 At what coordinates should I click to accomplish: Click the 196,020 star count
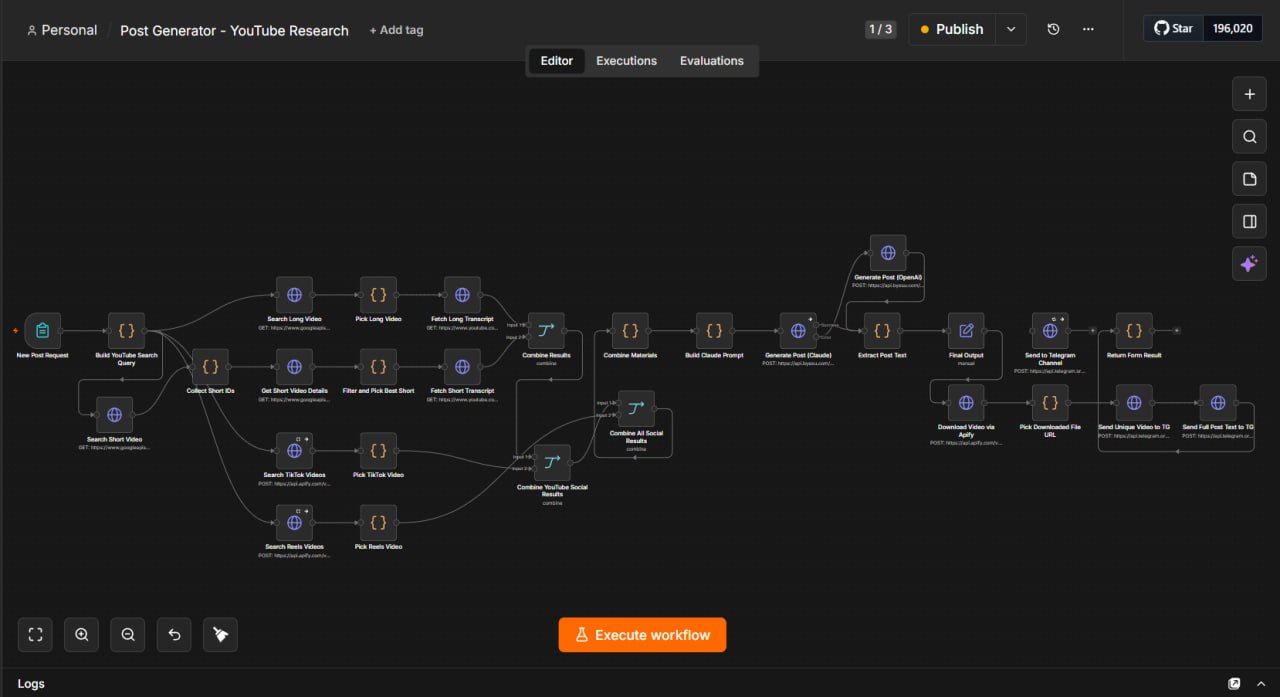(1232, 28)
